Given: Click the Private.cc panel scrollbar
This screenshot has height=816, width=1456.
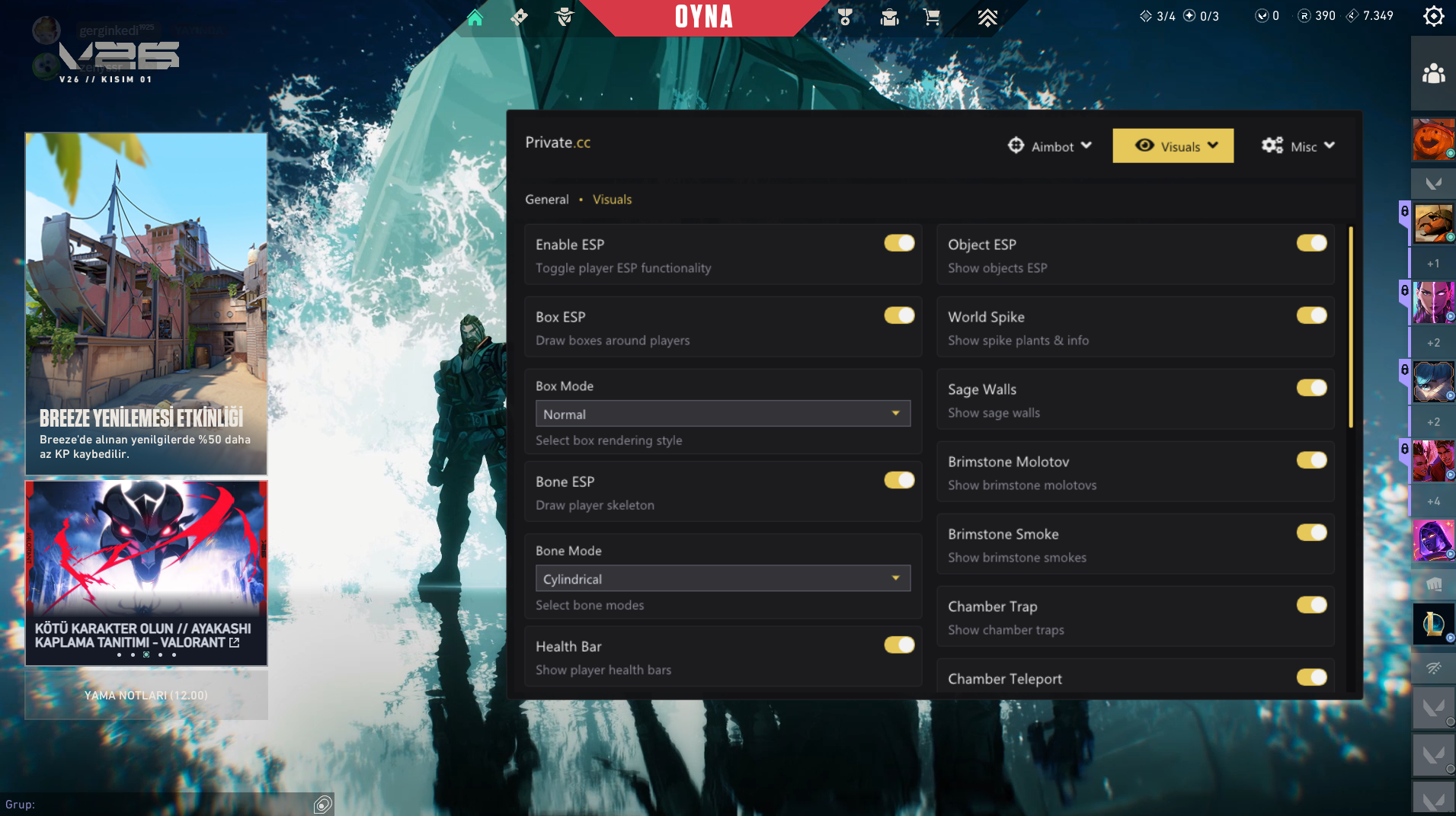Looking at the screenshot, I should pyautogui.click(x=1351, y=327).
